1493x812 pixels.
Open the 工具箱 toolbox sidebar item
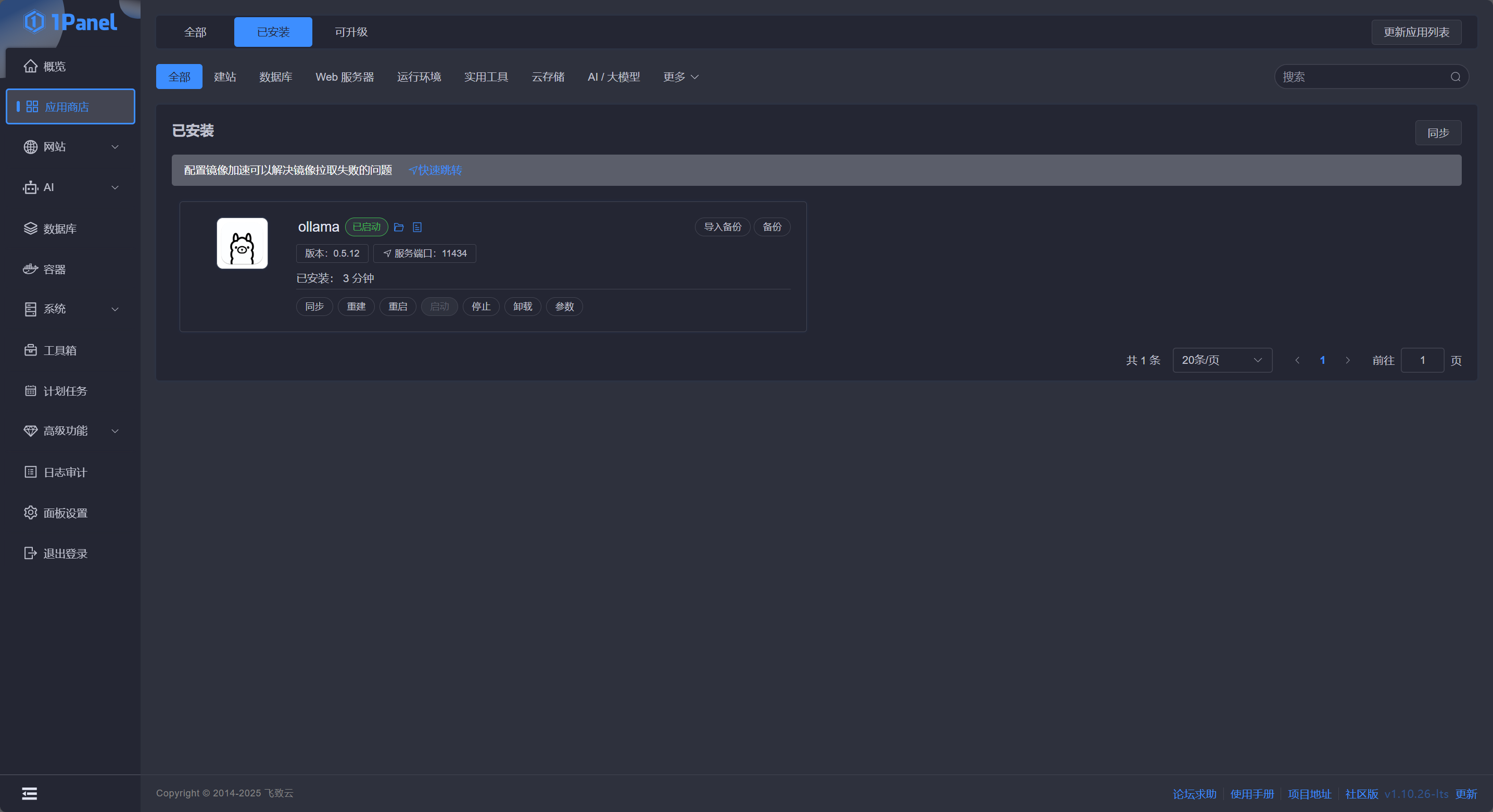click(60, 350)
